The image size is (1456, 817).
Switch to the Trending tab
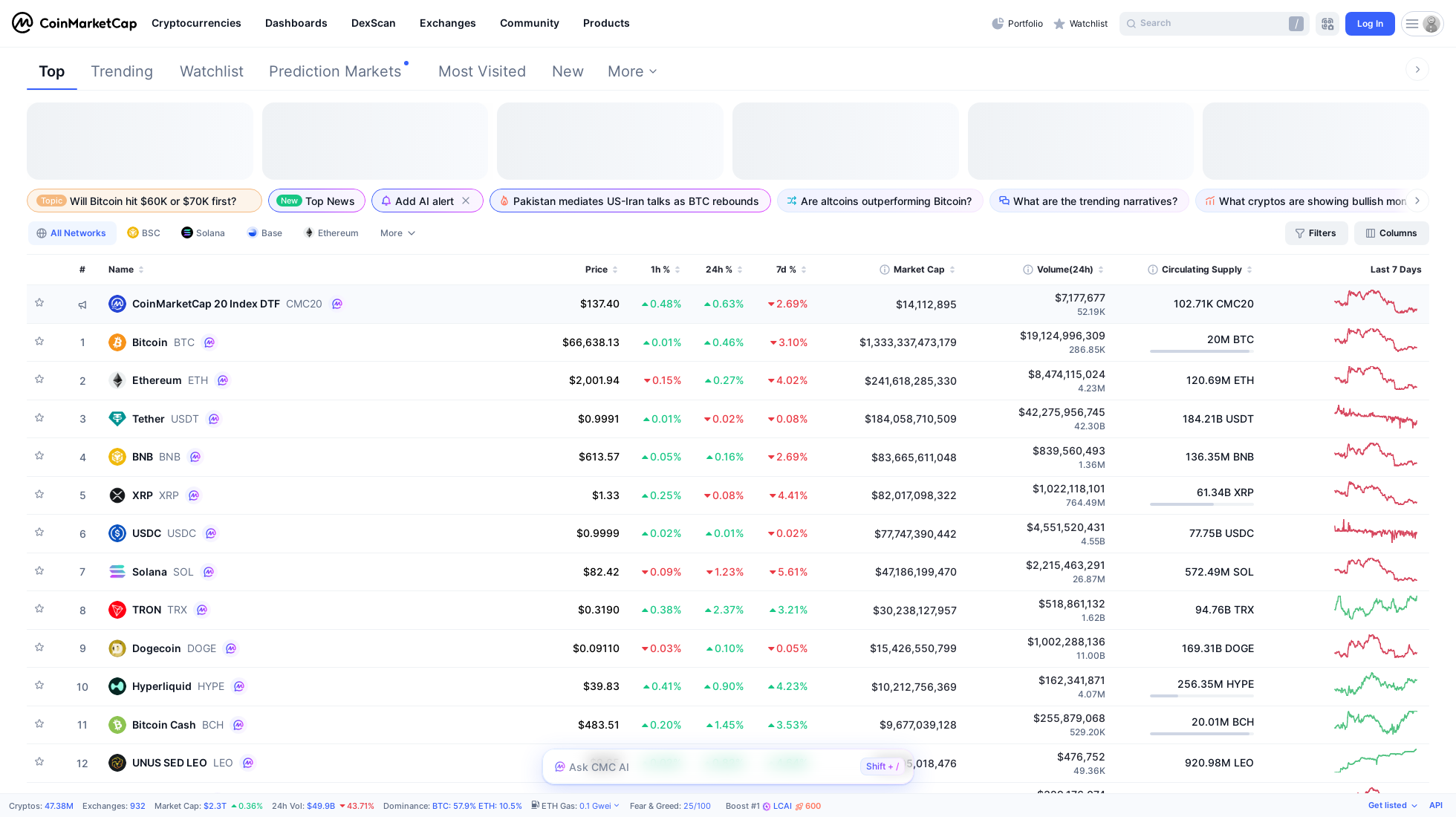(122, 71)
